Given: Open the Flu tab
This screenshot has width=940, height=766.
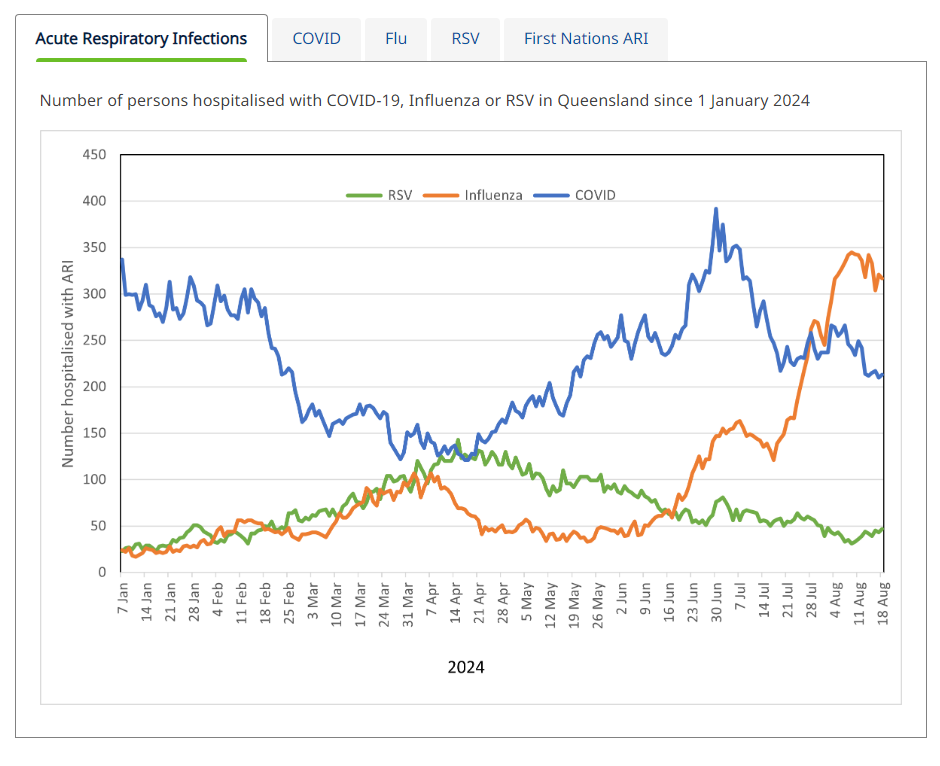Looking at the screenshot, I should pyautogui.click(x=396, y=39).
